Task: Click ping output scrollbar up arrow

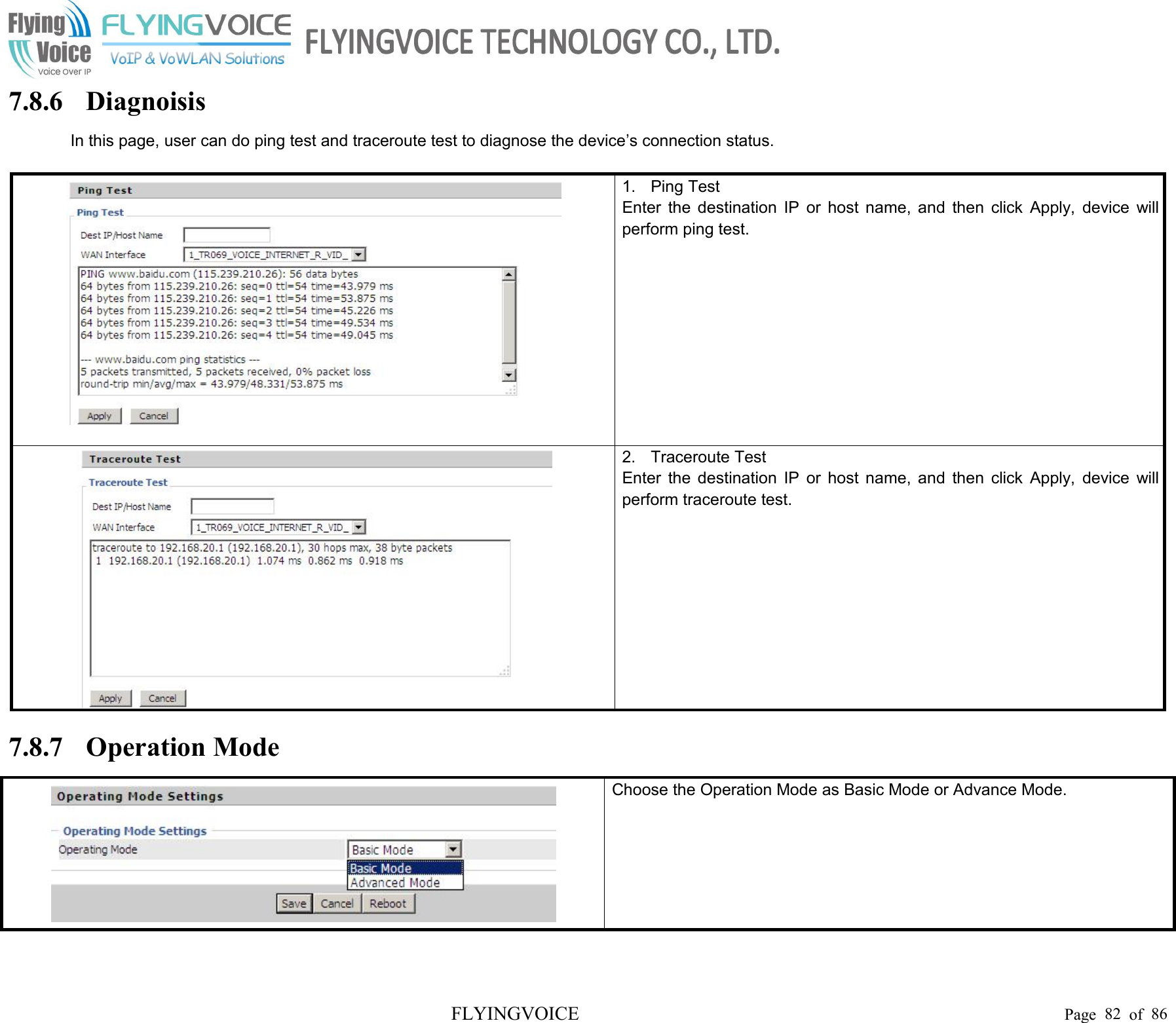Action: (x=509, y=274)
